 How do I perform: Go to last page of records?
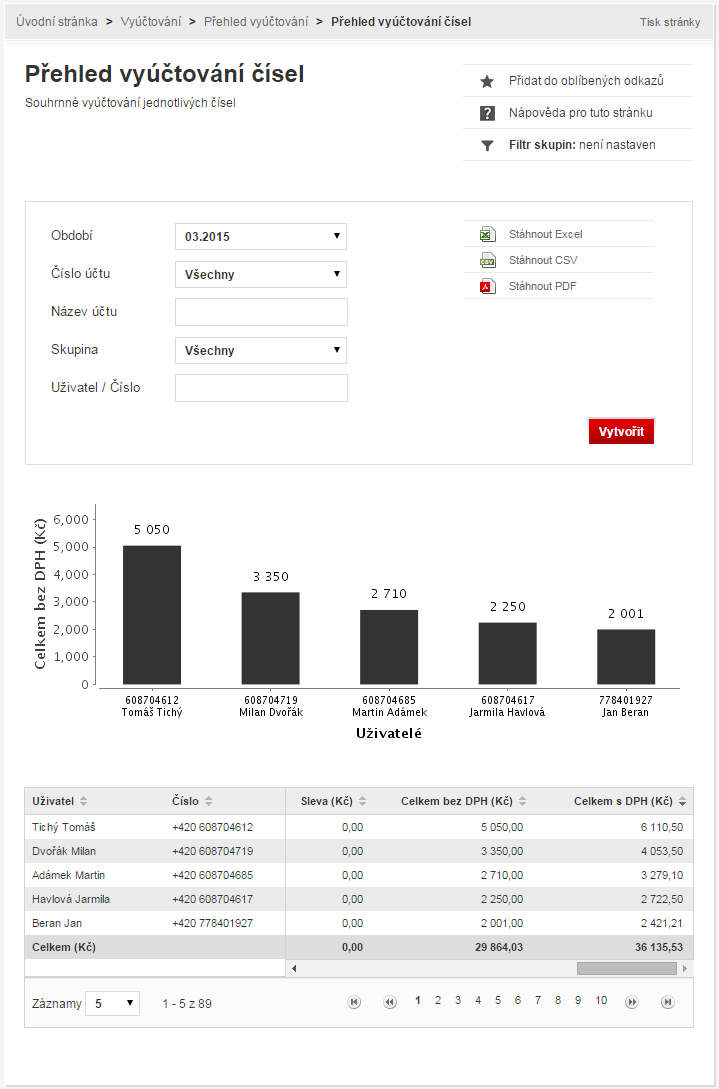(668, 1001)
